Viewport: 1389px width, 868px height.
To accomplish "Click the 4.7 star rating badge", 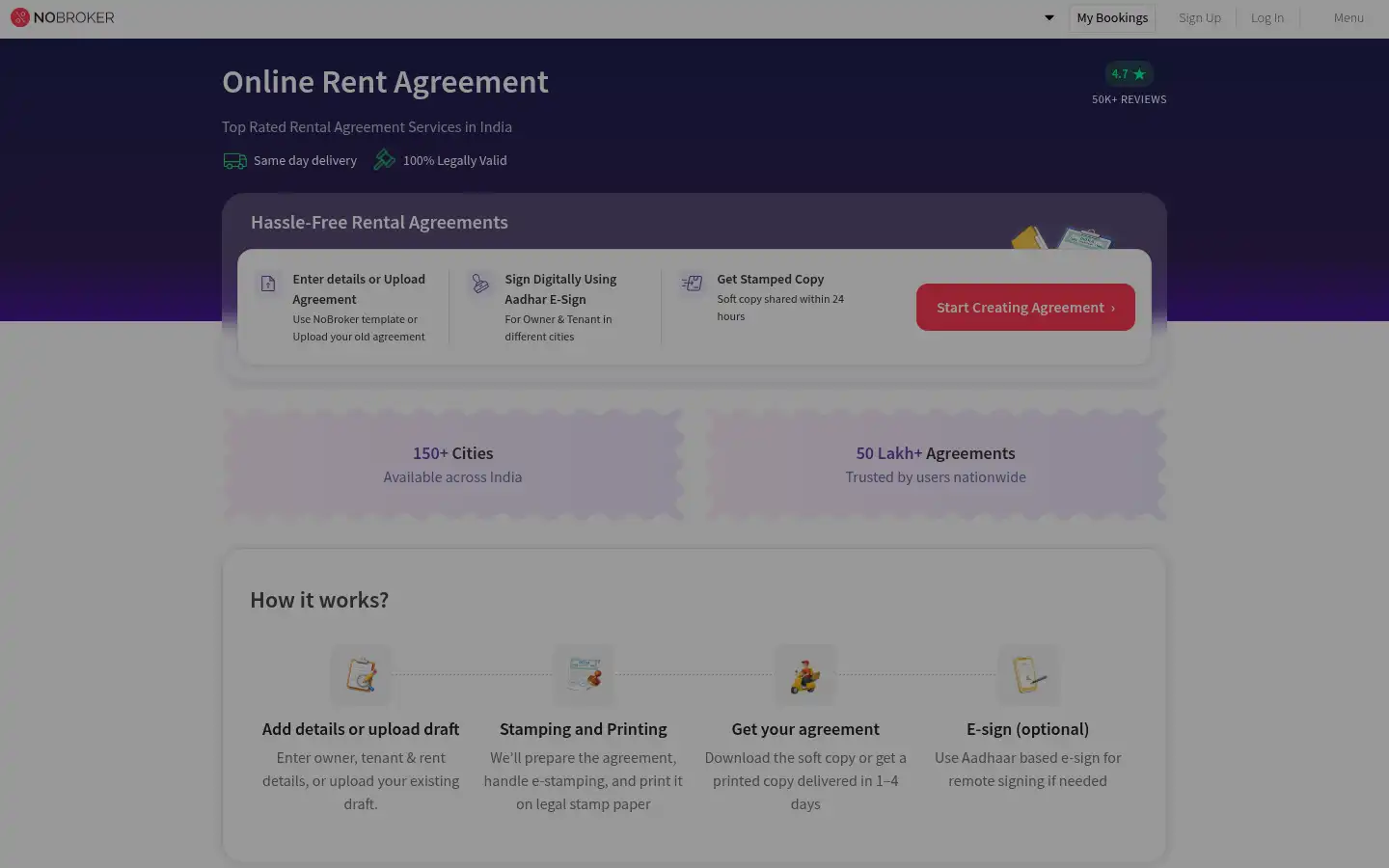I will pyautogui.click(x=1129, y=73).
